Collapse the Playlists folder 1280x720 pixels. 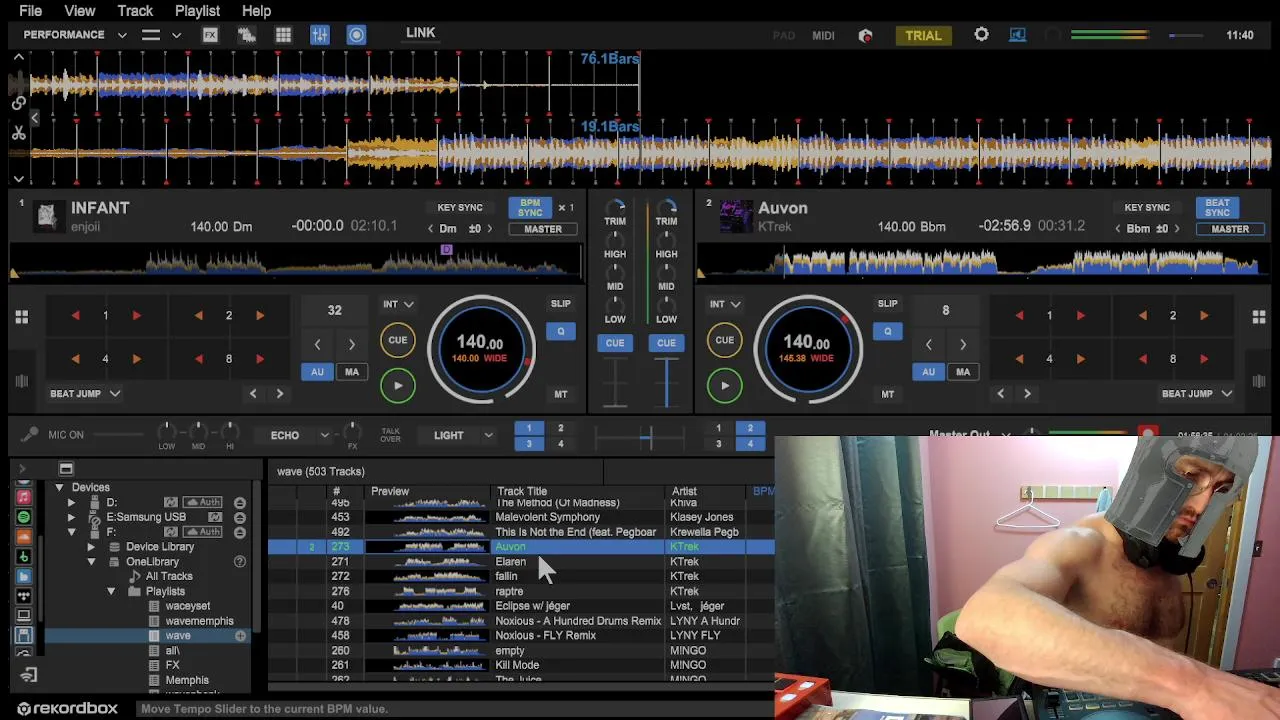(111, 592)
